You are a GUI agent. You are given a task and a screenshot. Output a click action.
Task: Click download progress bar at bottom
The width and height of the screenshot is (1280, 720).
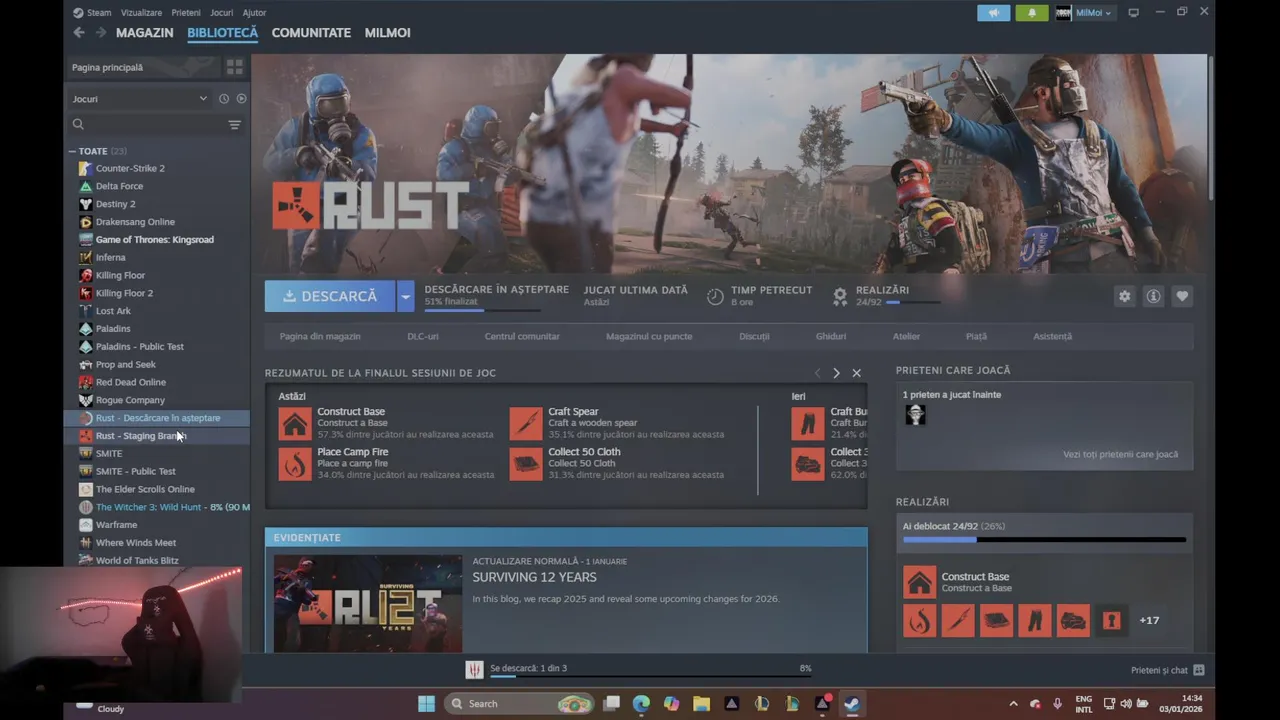coord(650,677)
